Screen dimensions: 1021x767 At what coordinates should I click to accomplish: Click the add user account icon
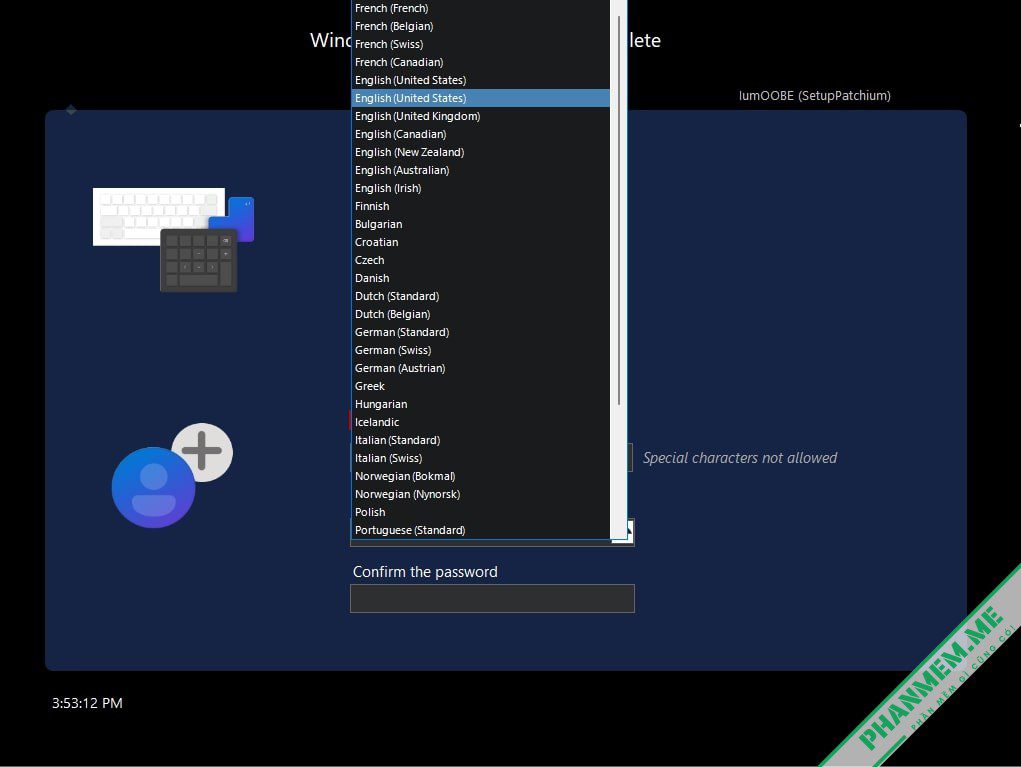coord(172,476)
